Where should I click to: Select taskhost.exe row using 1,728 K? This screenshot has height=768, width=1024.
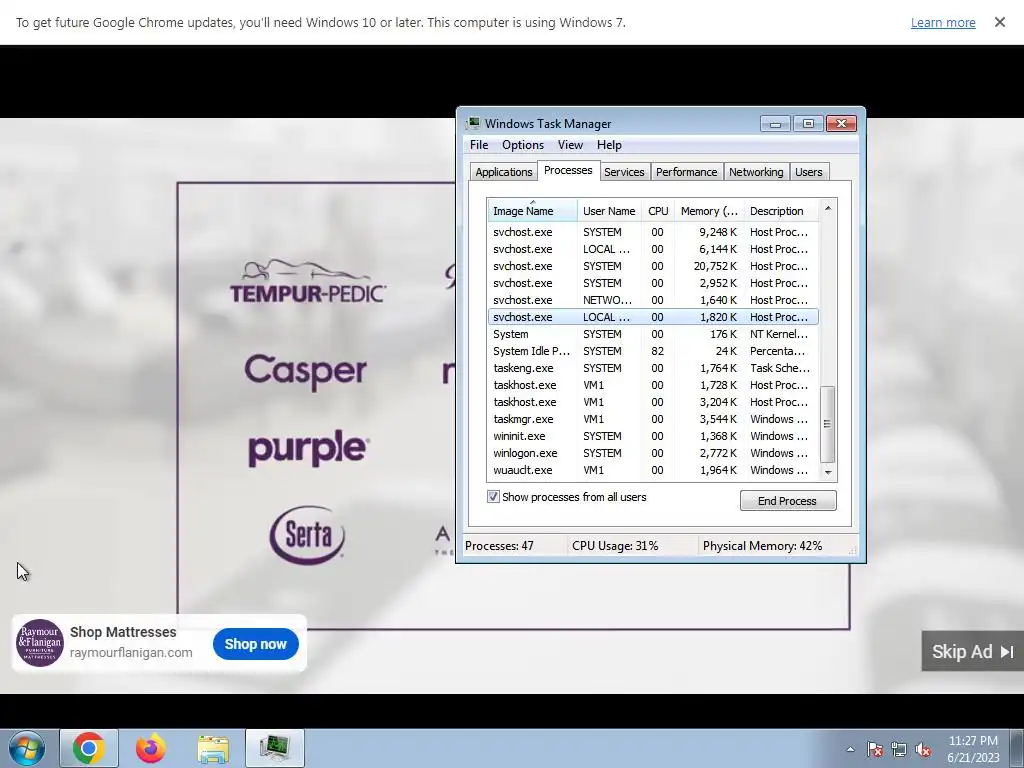(653, 385)
